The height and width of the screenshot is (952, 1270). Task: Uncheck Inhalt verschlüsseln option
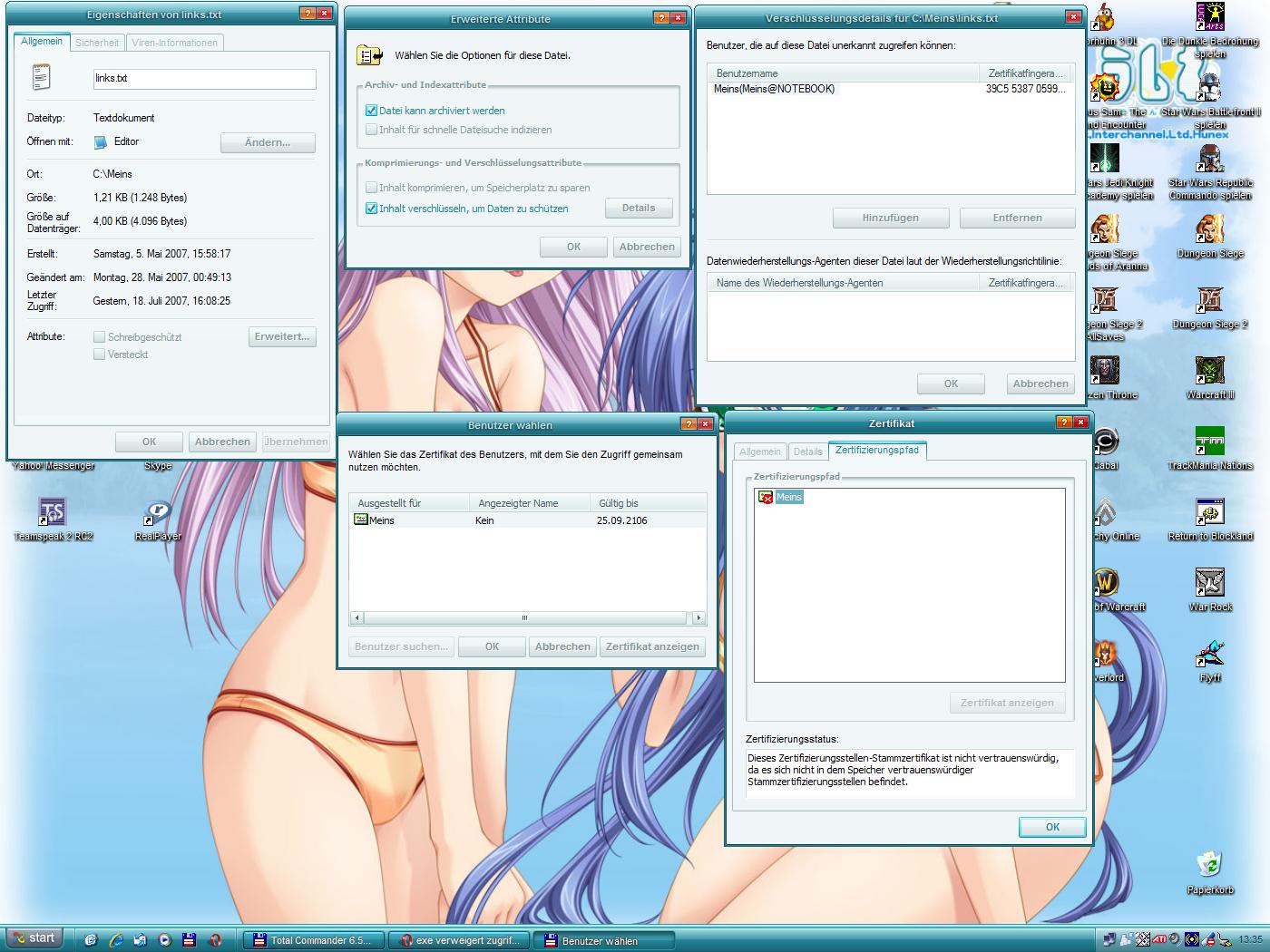(x=371, y=209)
